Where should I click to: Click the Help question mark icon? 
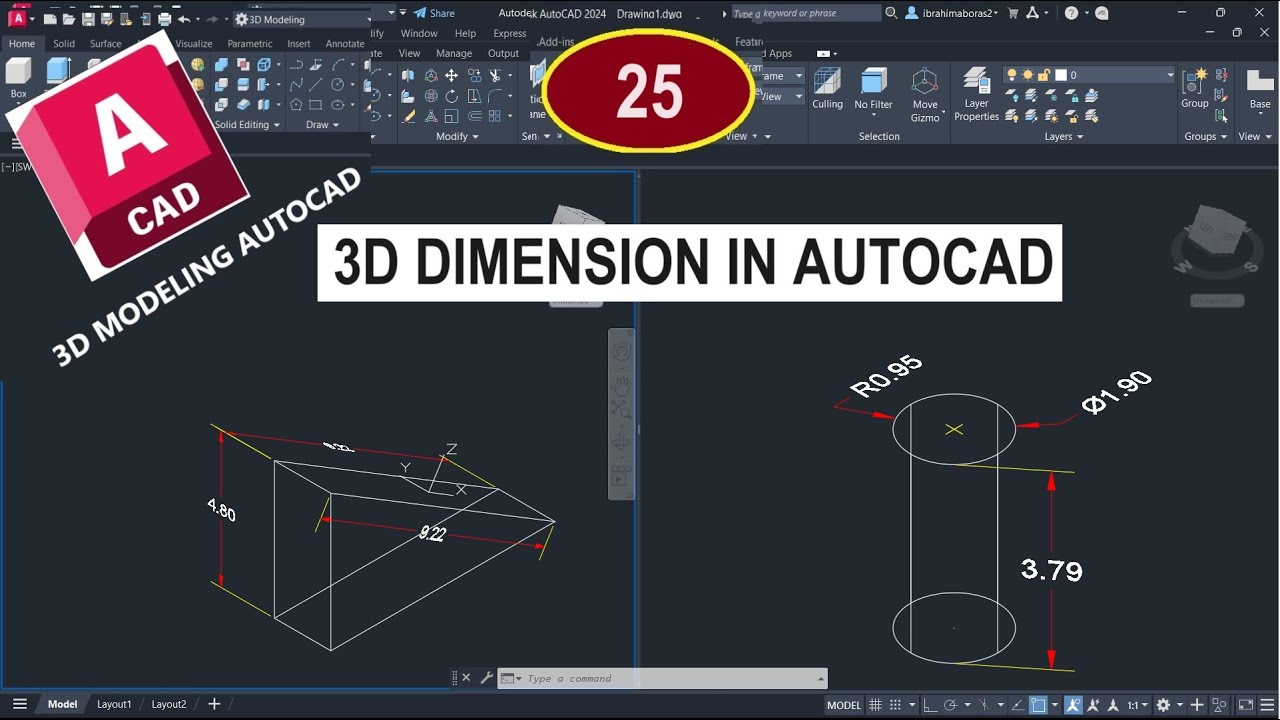1072,13
